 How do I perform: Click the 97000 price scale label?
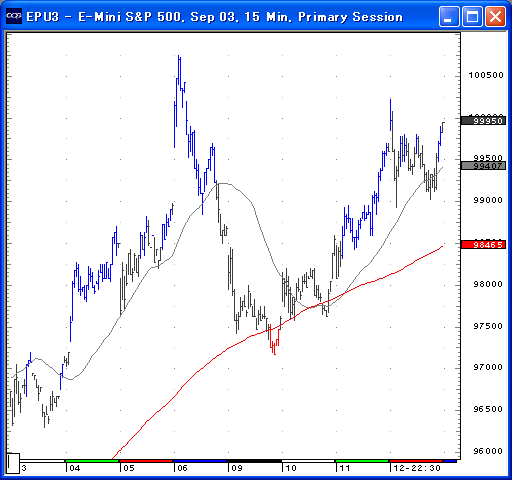(x=488, y=367)
